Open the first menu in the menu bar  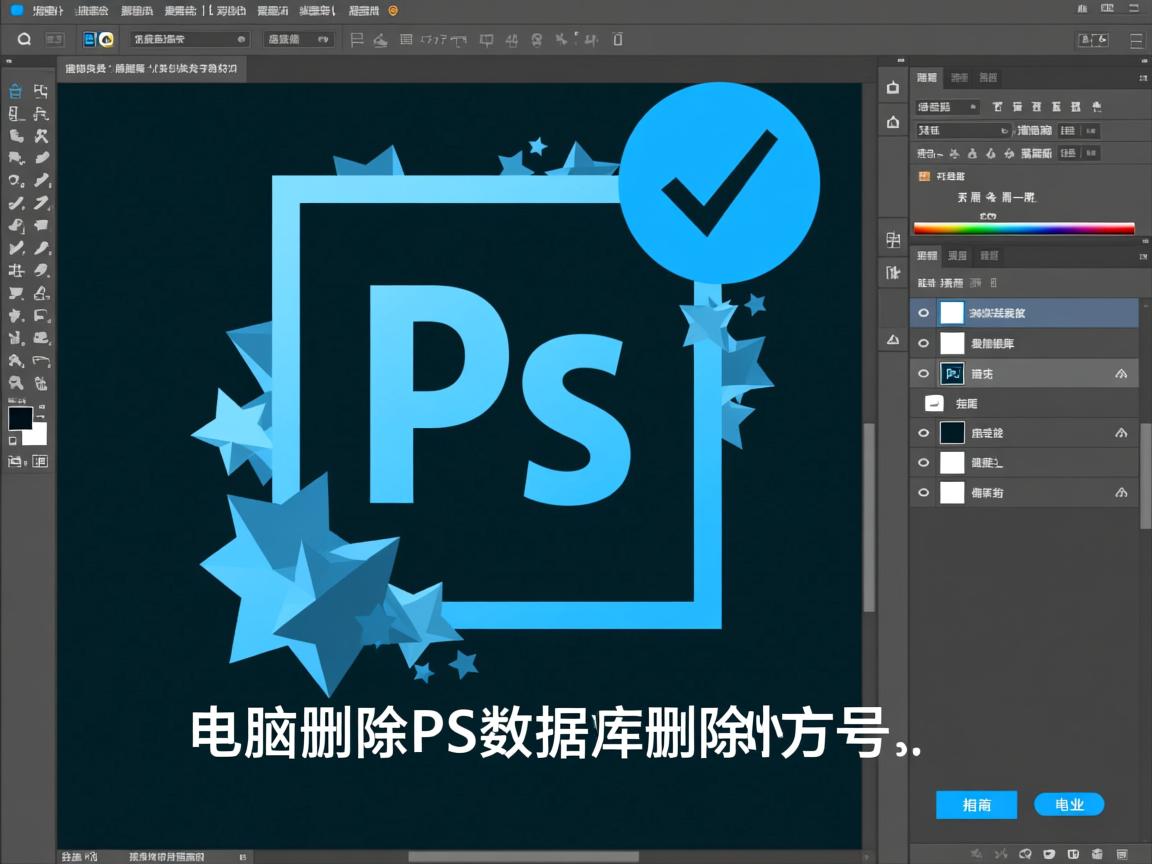(x=44, y=10)
